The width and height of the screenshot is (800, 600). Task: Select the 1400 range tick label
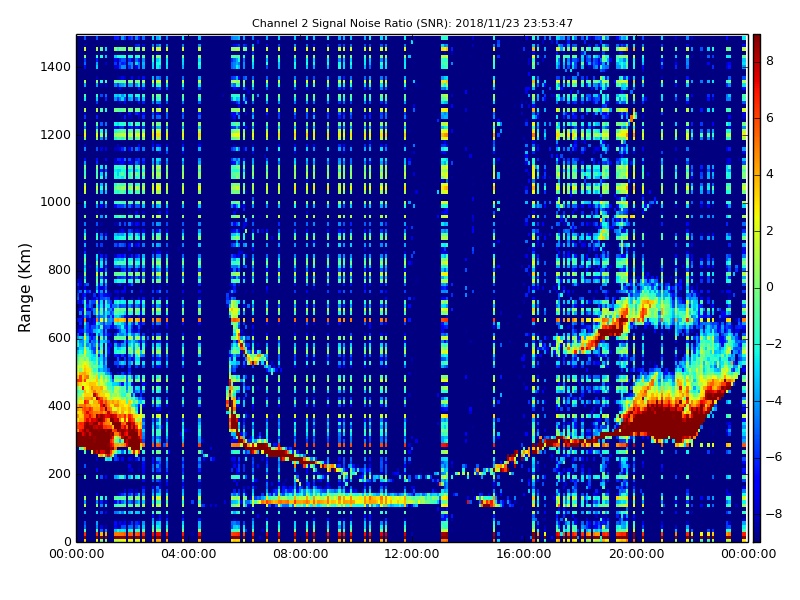(x=56, y=67)
